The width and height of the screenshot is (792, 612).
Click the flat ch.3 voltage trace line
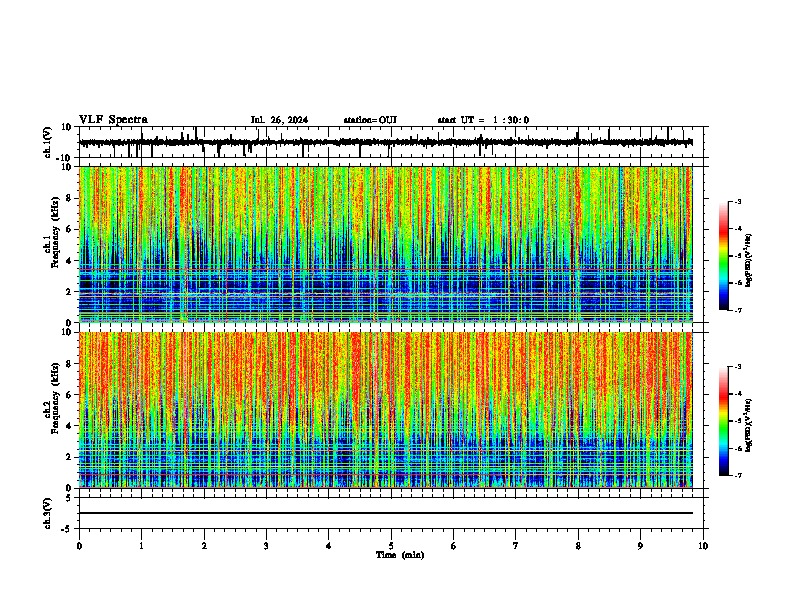point(386,513)
